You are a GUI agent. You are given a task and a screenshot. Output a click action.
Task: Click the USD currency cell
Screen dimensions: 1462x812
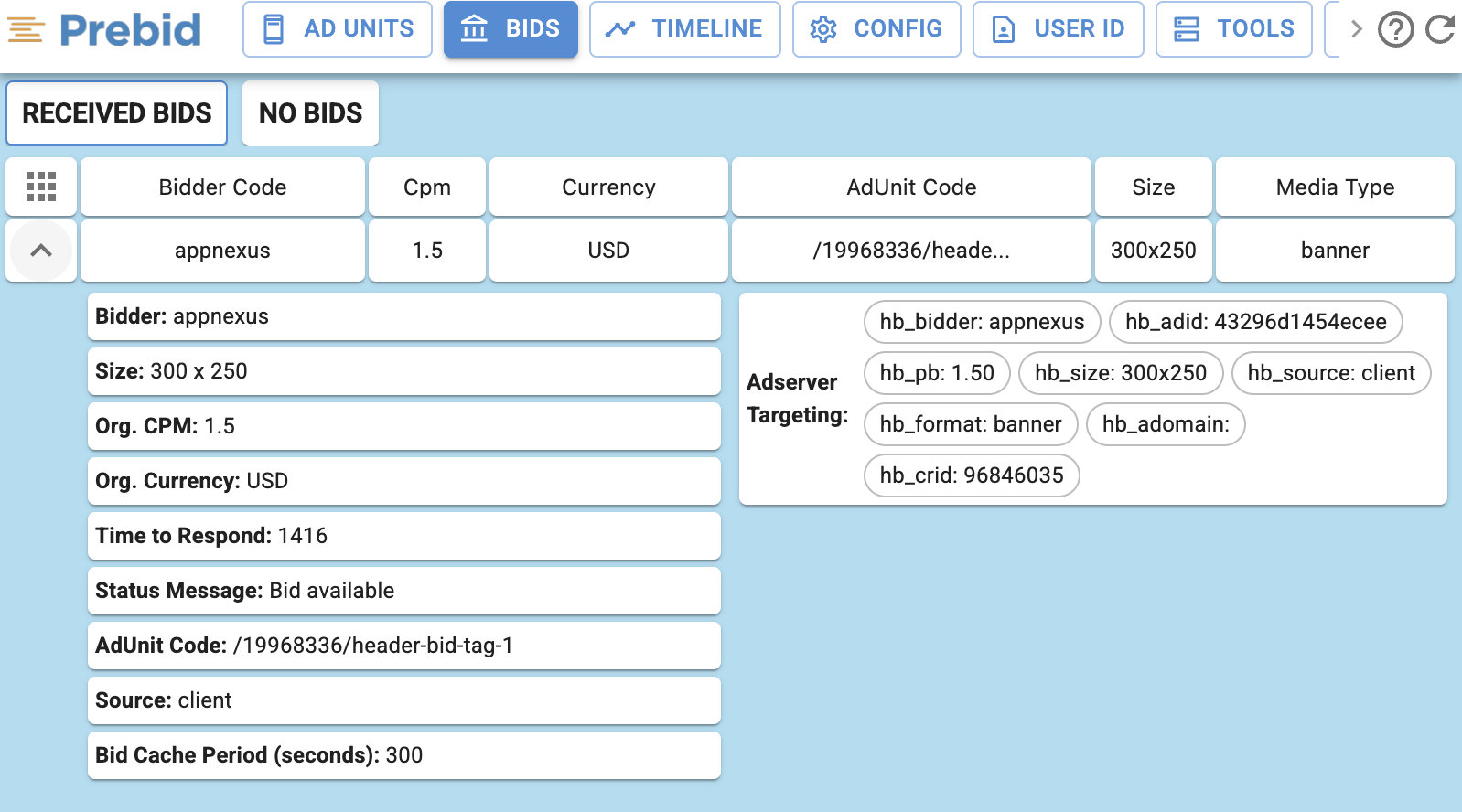coord(609,251)
